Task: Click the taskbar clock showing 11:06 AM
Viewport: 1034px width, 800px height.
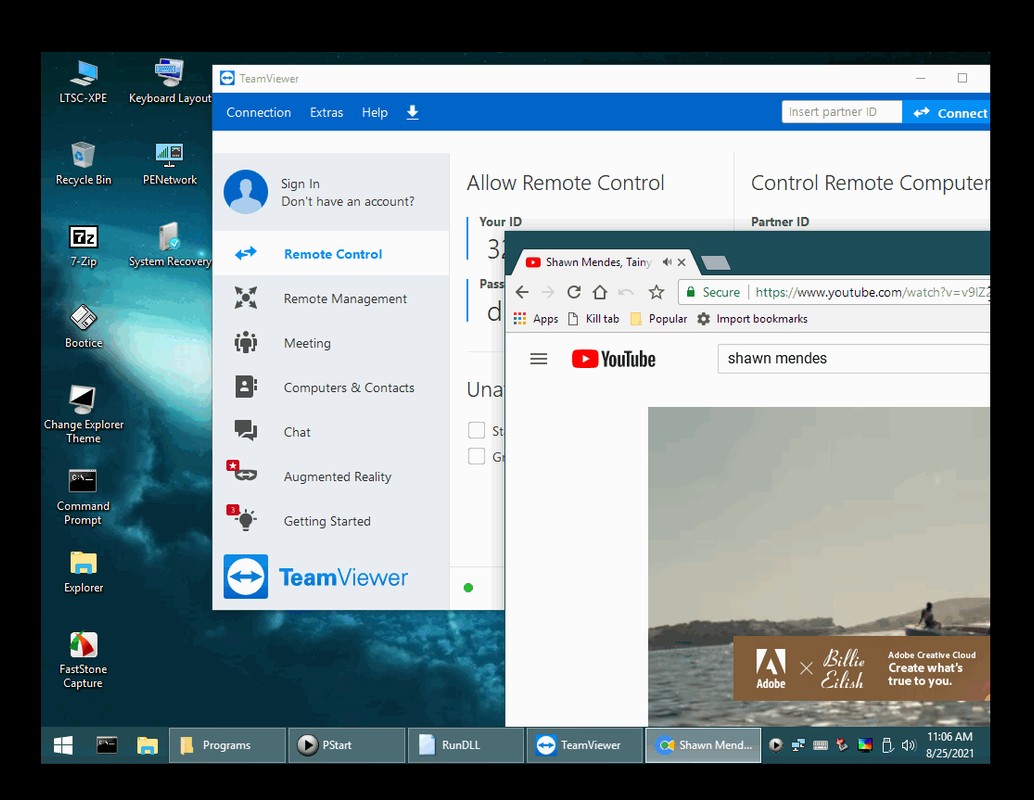Action: [x=950, y=745]
